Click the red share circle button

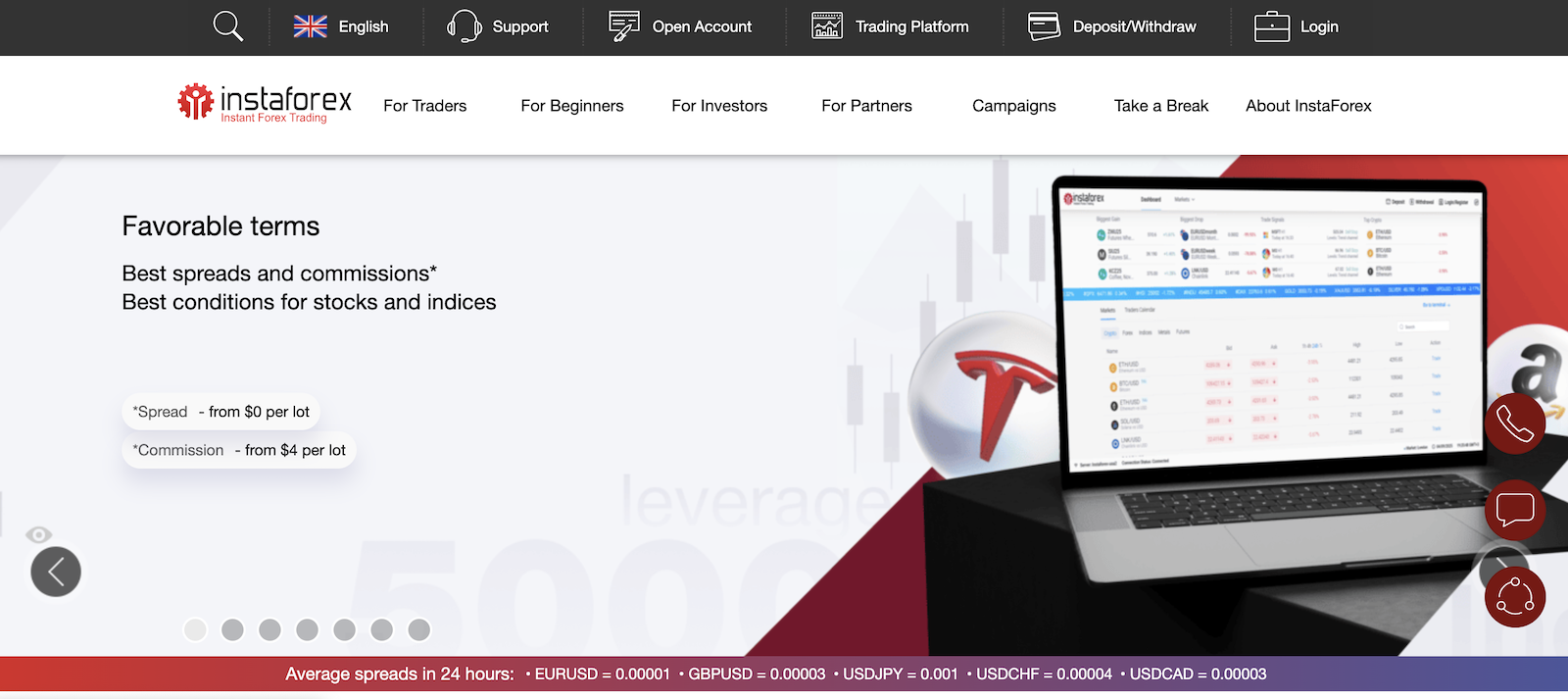tap(1514, 597)
